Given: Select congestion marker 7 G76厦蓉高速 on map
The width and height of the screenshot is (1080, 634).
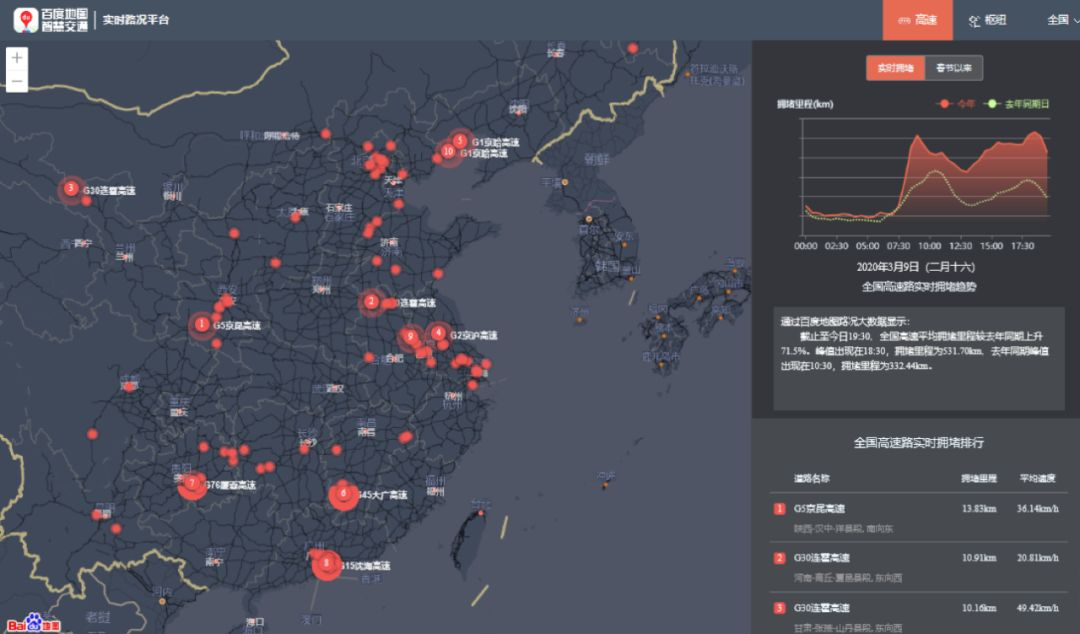Looking at the screenshot, I should pos(192,484).
